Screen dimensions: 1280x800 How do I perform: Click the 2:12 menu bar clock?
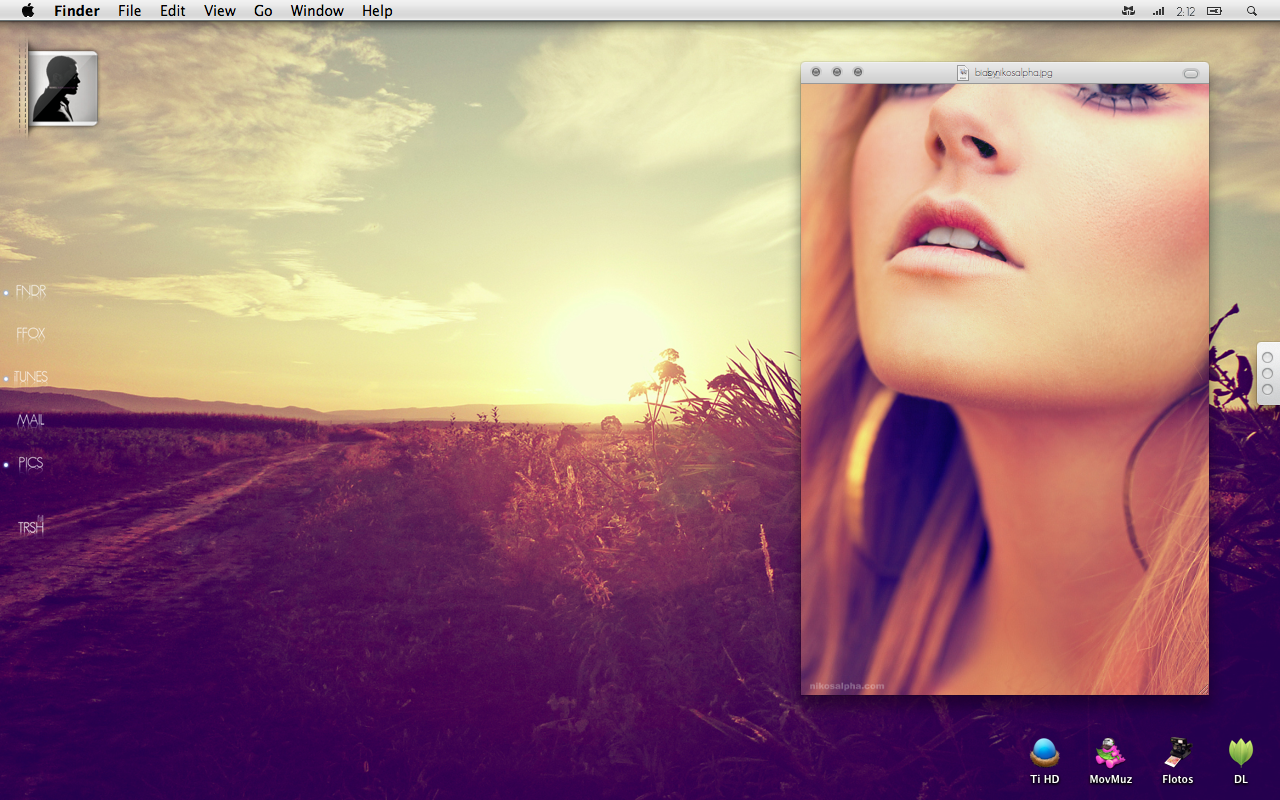click(1186, 11)
